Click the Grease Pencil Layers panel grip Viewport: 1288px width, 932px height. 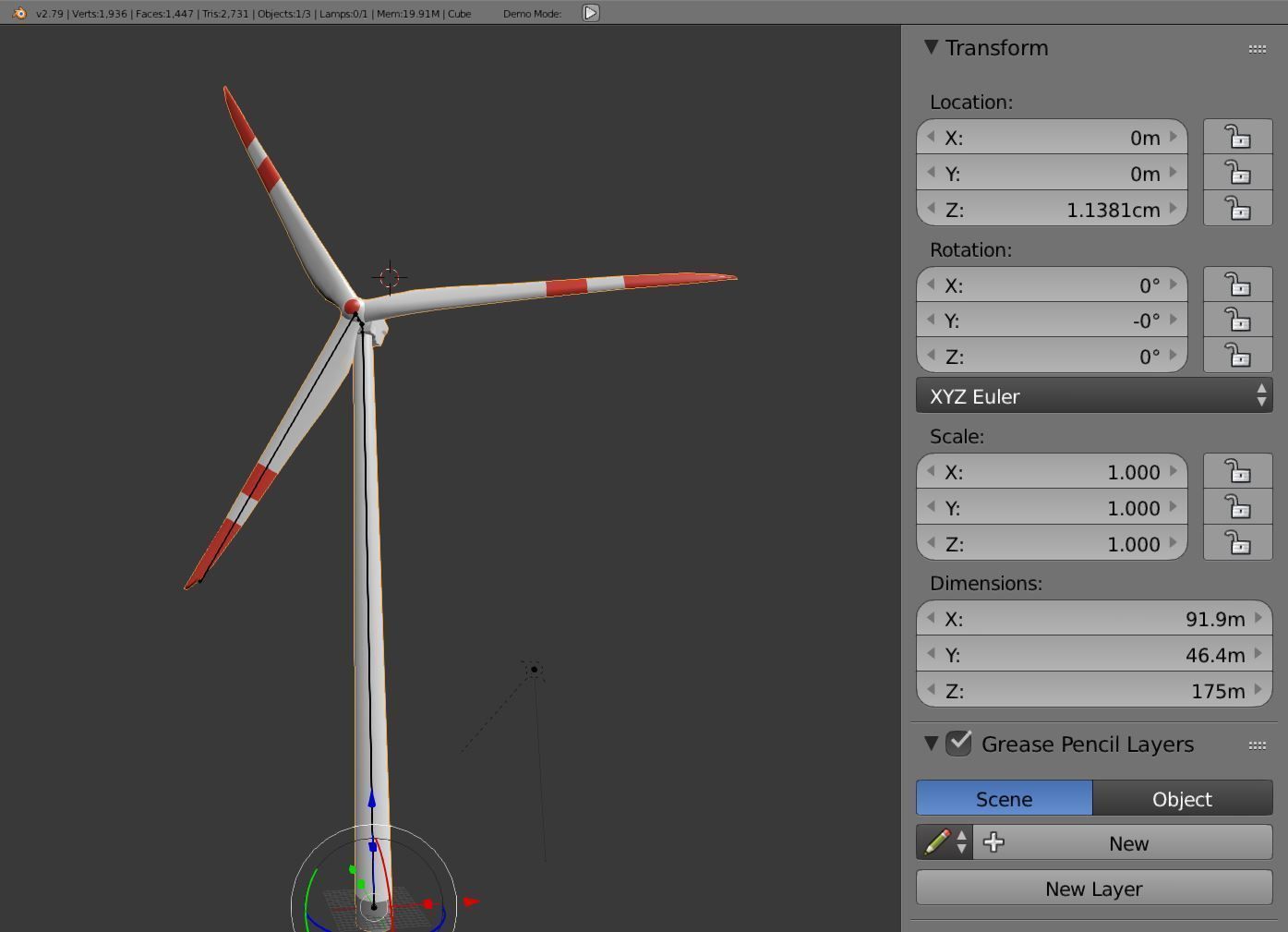coord(1258,745)
